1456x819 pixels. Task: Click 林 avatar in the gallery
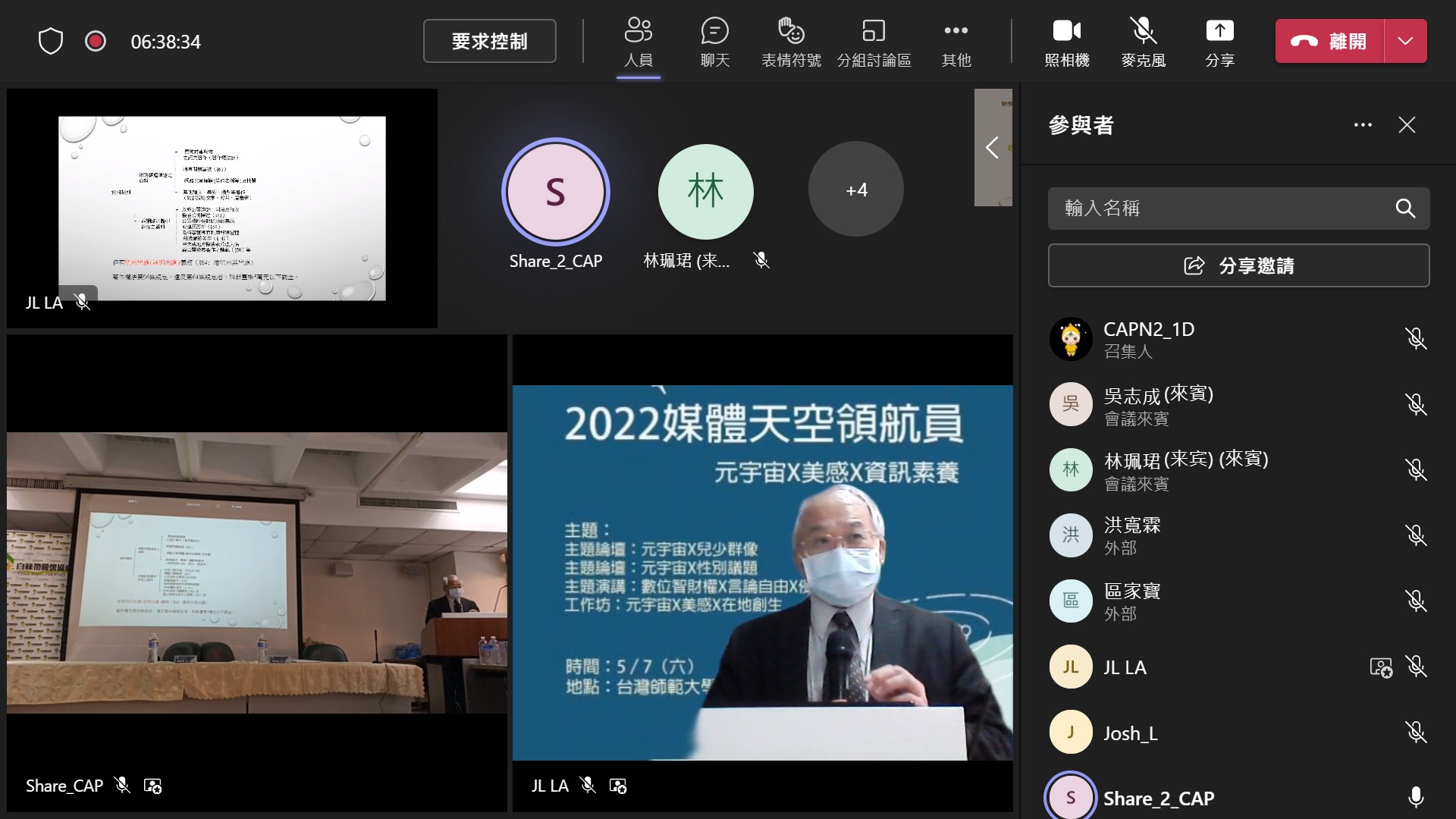pos(705,191)
